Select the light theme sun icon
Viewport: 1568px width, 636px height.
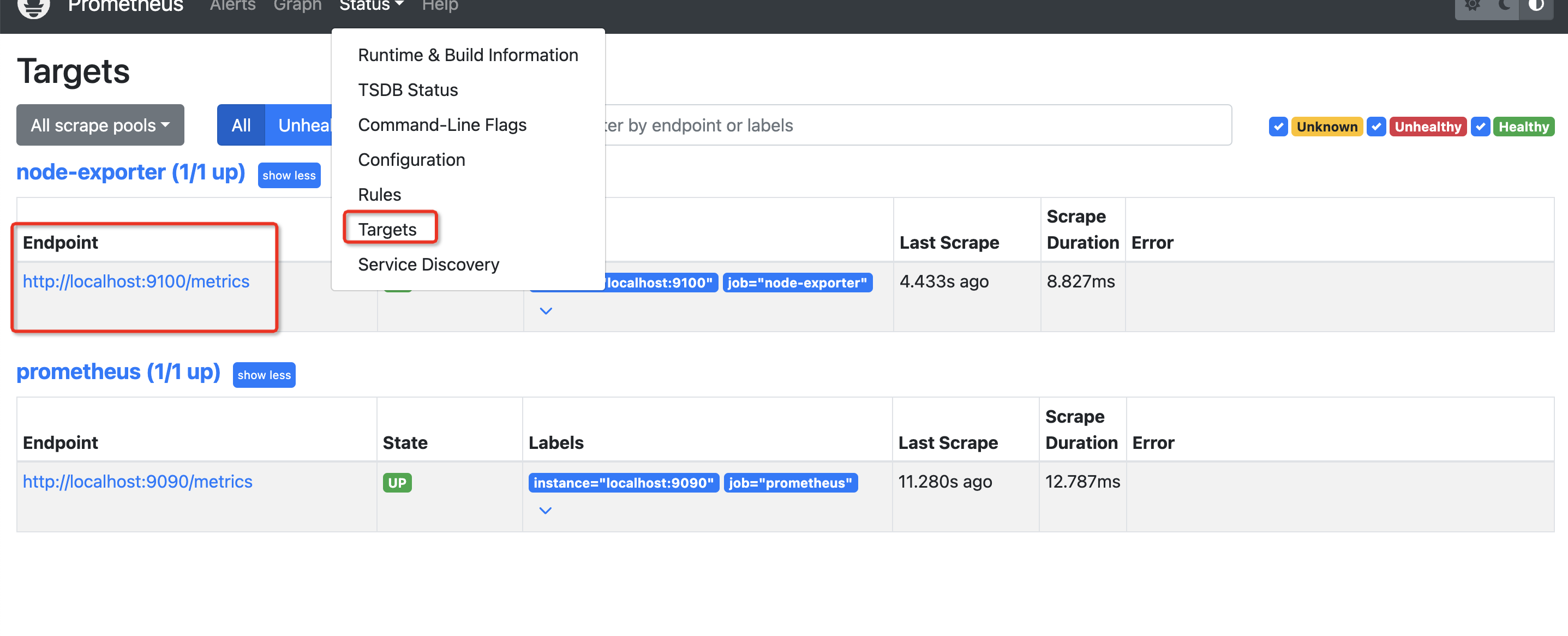coord(1473,6)
